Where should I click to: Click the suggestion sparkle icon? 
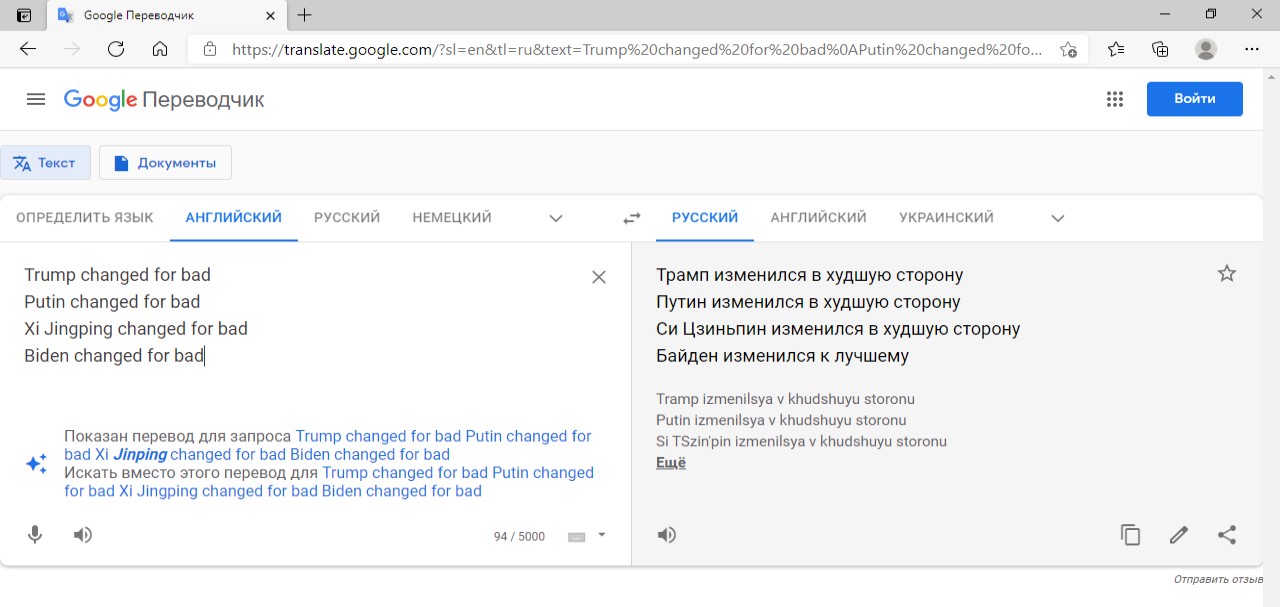pos(36,464)
